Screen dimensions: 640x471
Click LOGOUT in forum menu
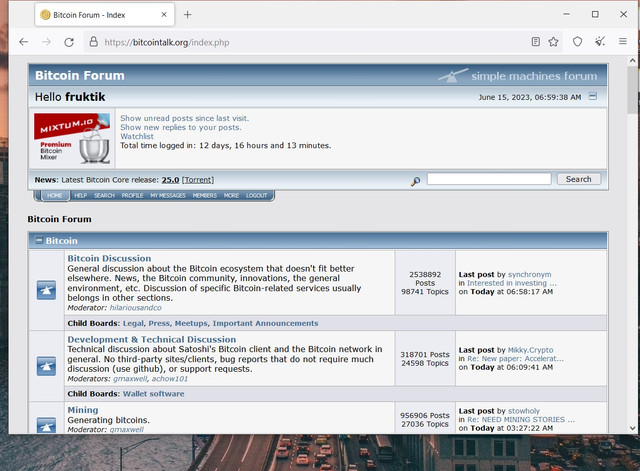pyautogui.click(x=256, y=196)
